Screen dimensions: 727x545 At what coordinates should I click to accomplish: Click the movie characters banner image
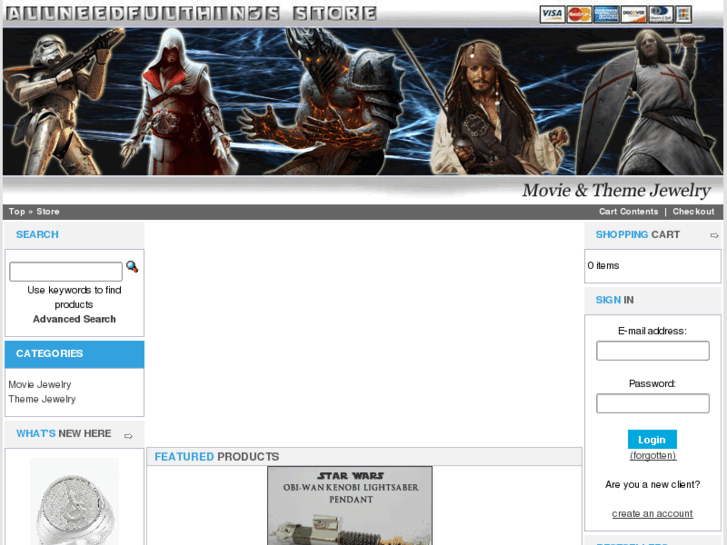click(363, 101)
